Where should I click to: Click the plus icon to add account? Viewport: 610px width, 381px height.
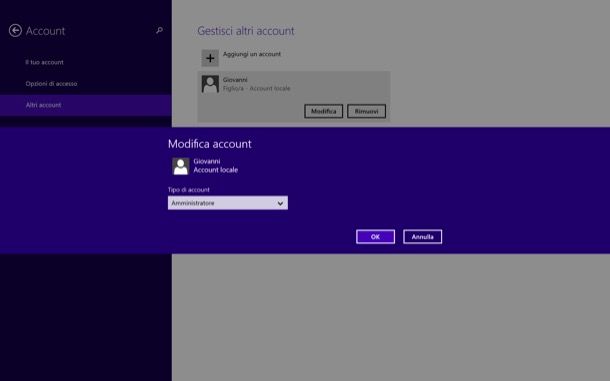tap(210, 58)
